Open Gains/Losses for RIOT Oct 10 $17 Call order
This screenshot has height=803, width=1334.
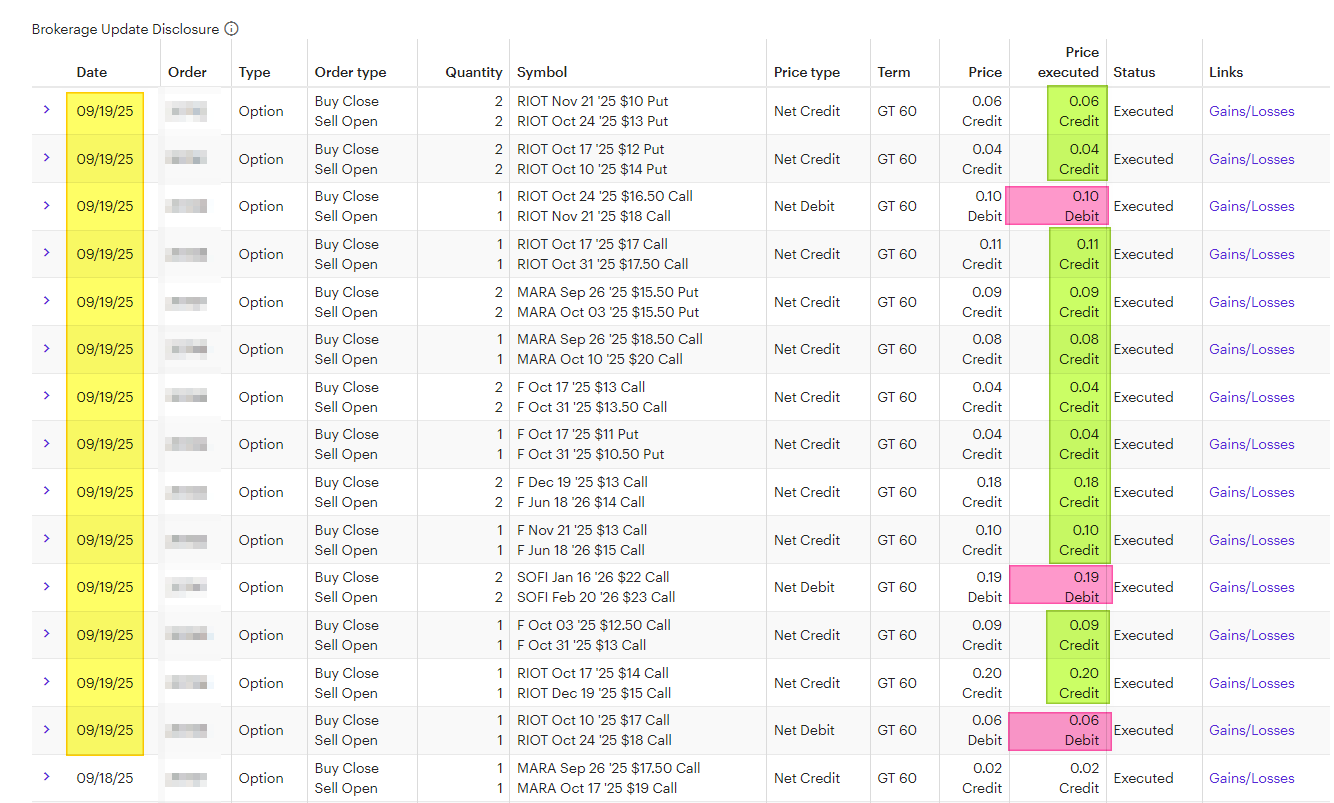tap(1251, 730)
